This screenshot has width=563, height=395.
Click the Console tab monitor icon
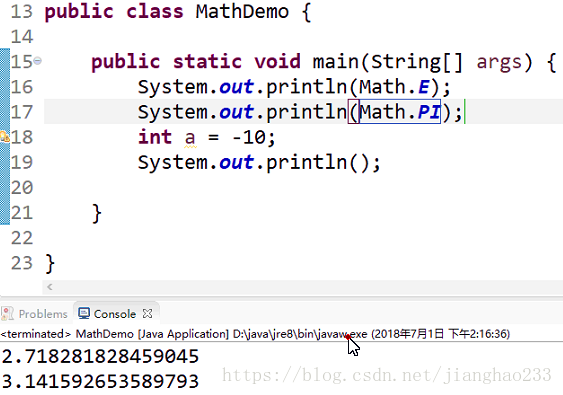[x=84, y=313]
